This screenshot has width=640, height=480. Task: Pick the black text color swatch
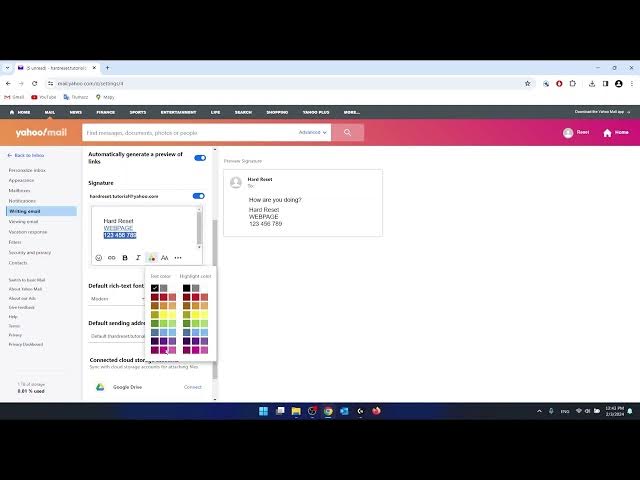coord(155,288)
